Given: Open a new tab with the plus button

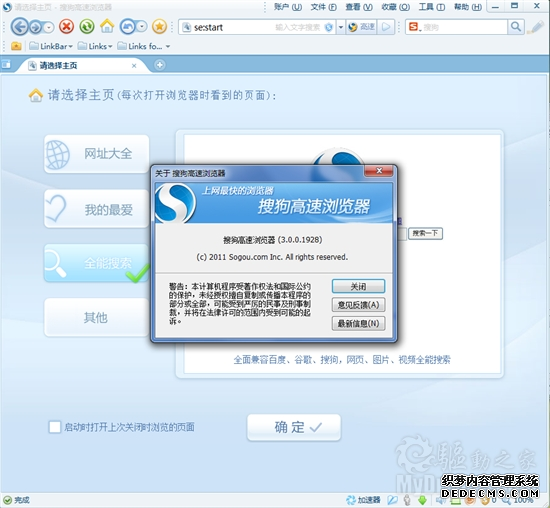Looking at the screenshot, I should point(160,65).
